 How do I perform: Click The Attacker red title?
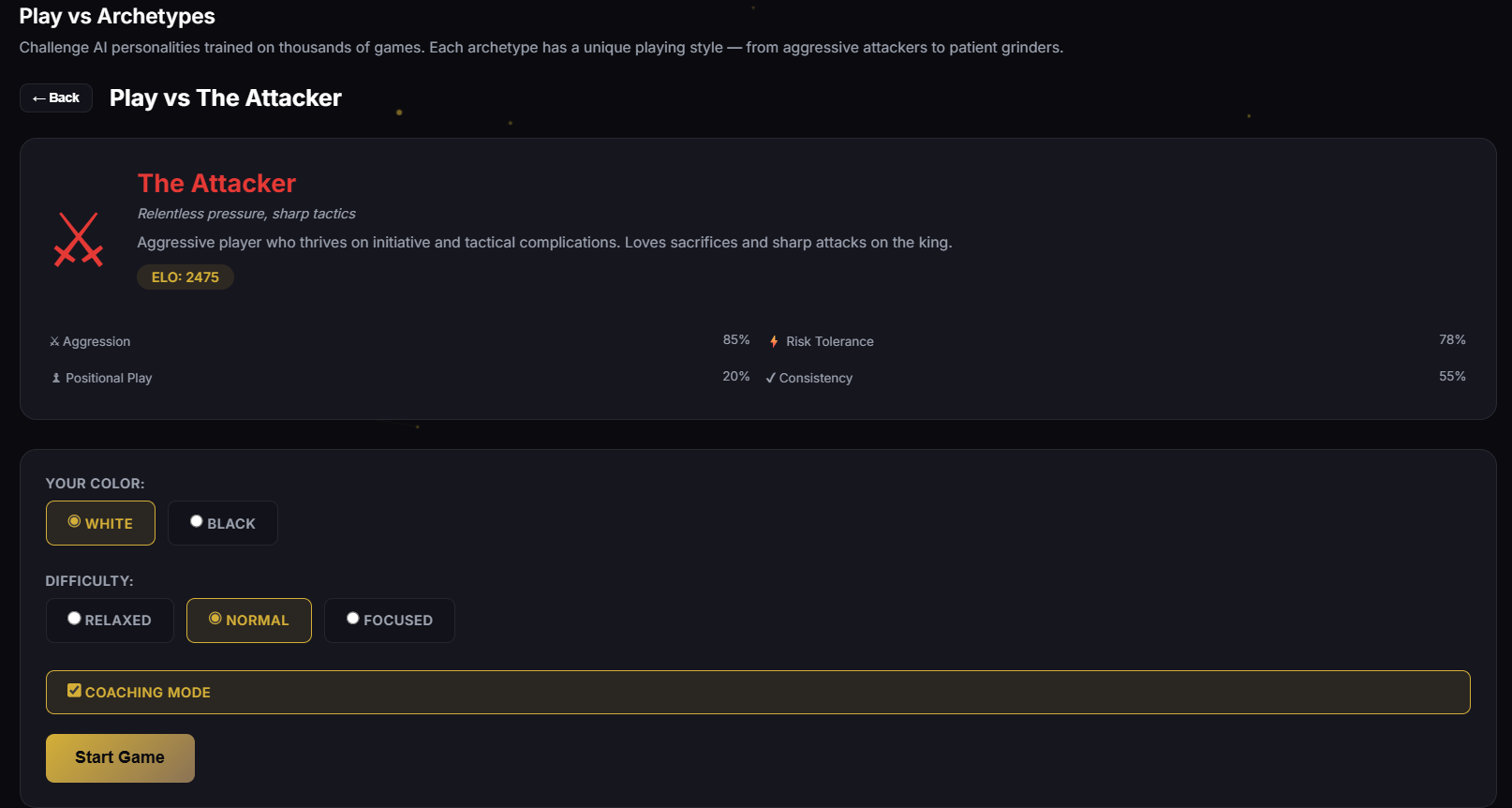click(x=216, y=184)
